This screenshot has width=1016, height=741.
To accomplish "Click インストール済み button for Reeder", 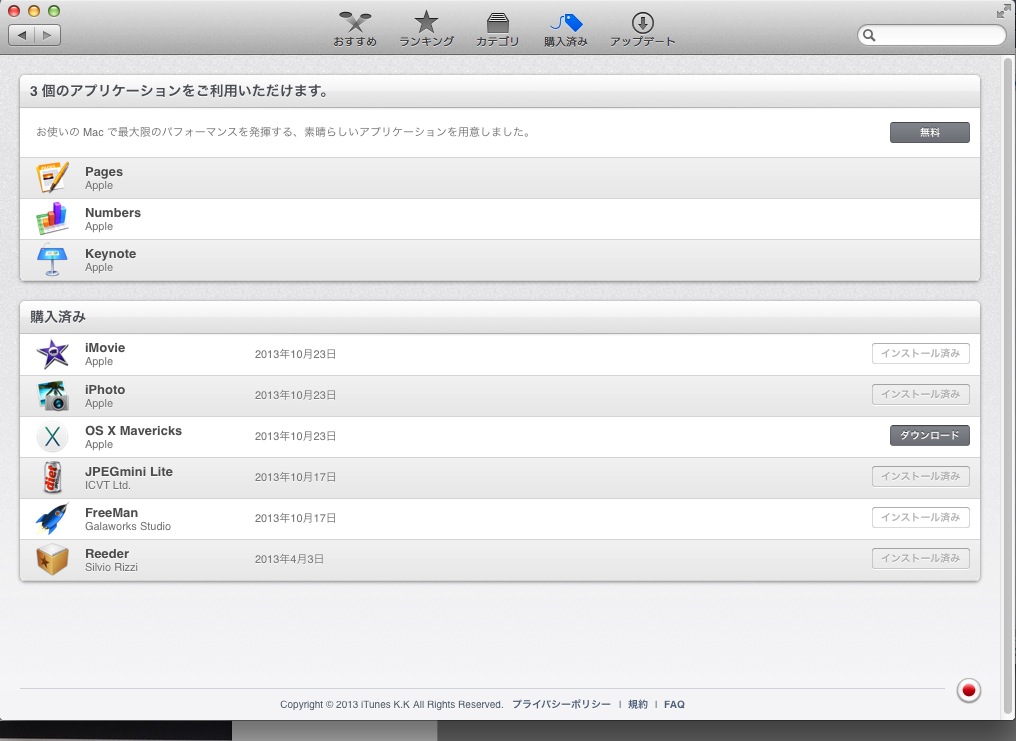I will click(921, 558).
